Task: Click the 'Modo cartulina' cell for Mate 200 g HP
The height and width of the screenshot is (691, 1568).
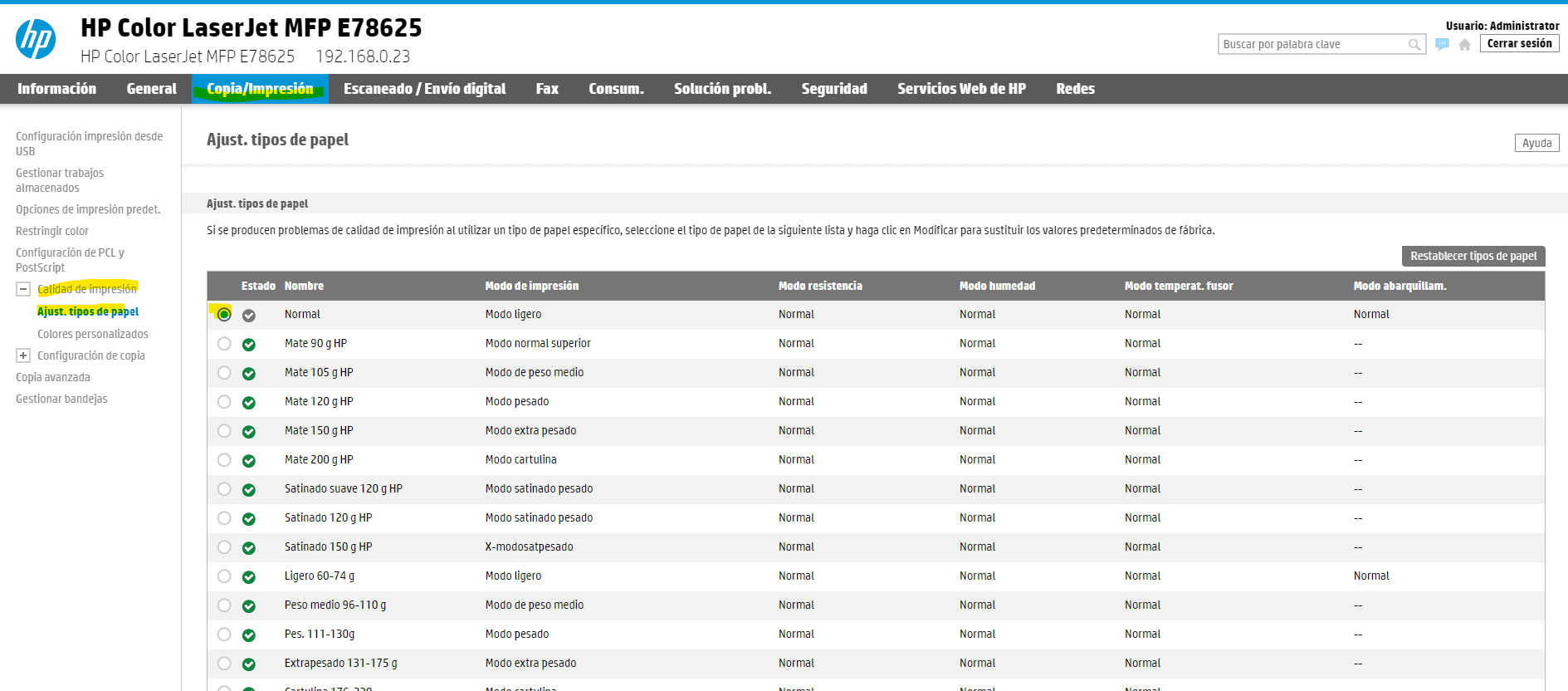Action: point(521,459)
